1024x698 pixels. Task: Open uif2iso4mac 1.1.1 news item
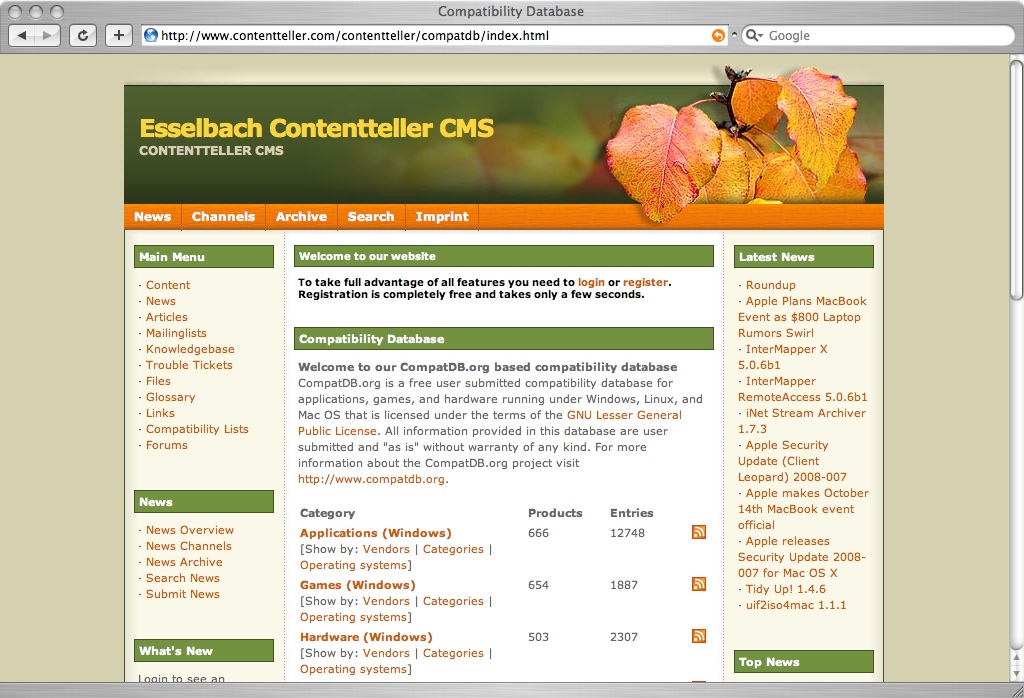pos(796,605)
